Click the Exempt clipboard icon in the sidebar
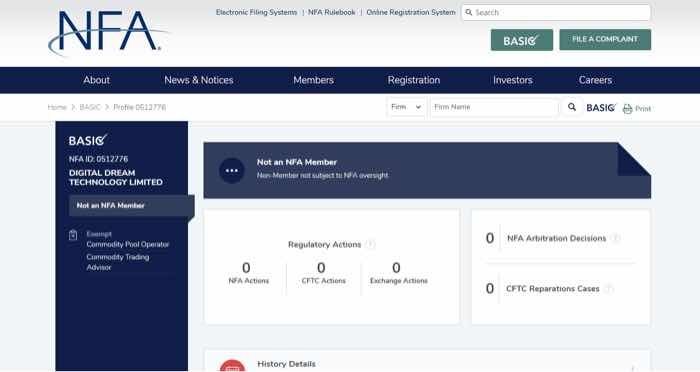Viewport: 700px width, 372px height. [x=73, y=235]
